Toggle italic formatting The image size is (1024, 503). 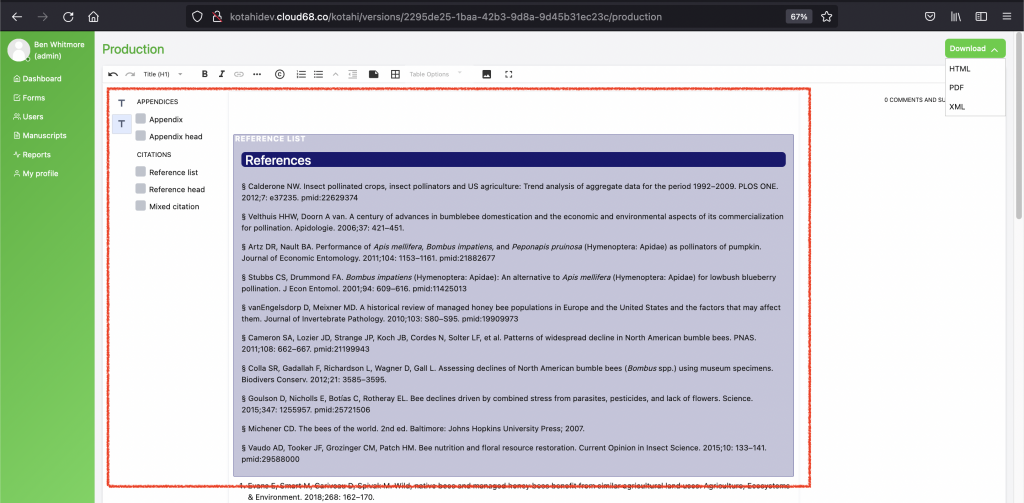[x=221, y=74]
